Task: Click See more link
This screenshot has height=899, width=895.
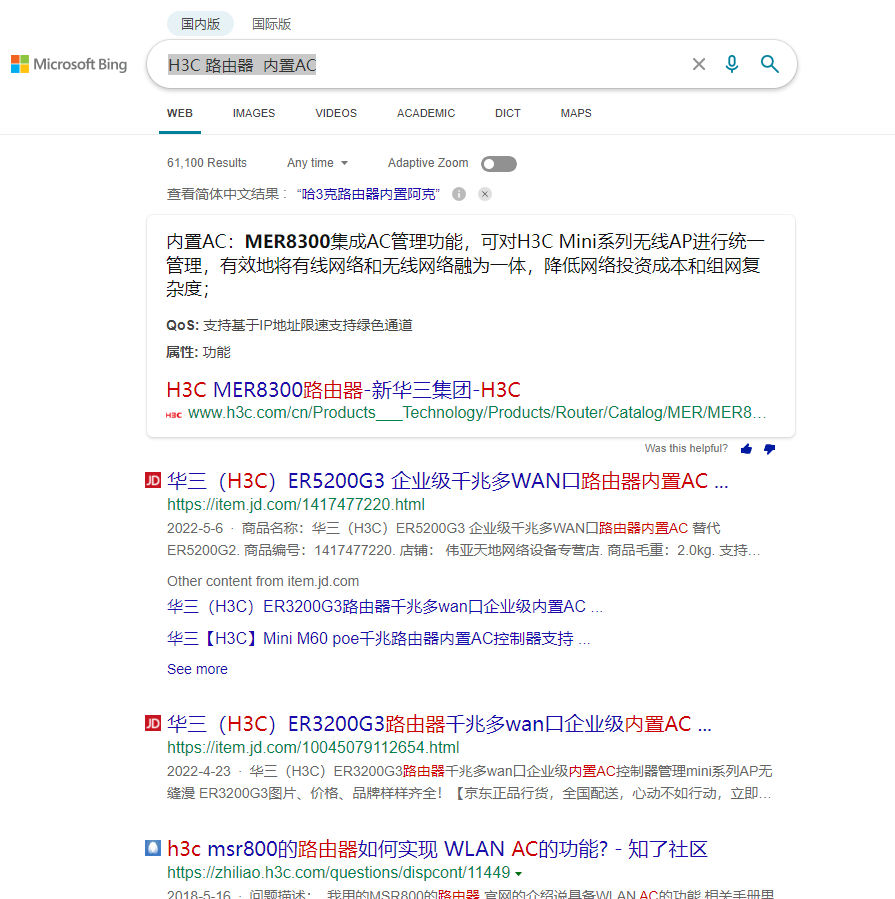Action: 197,669
